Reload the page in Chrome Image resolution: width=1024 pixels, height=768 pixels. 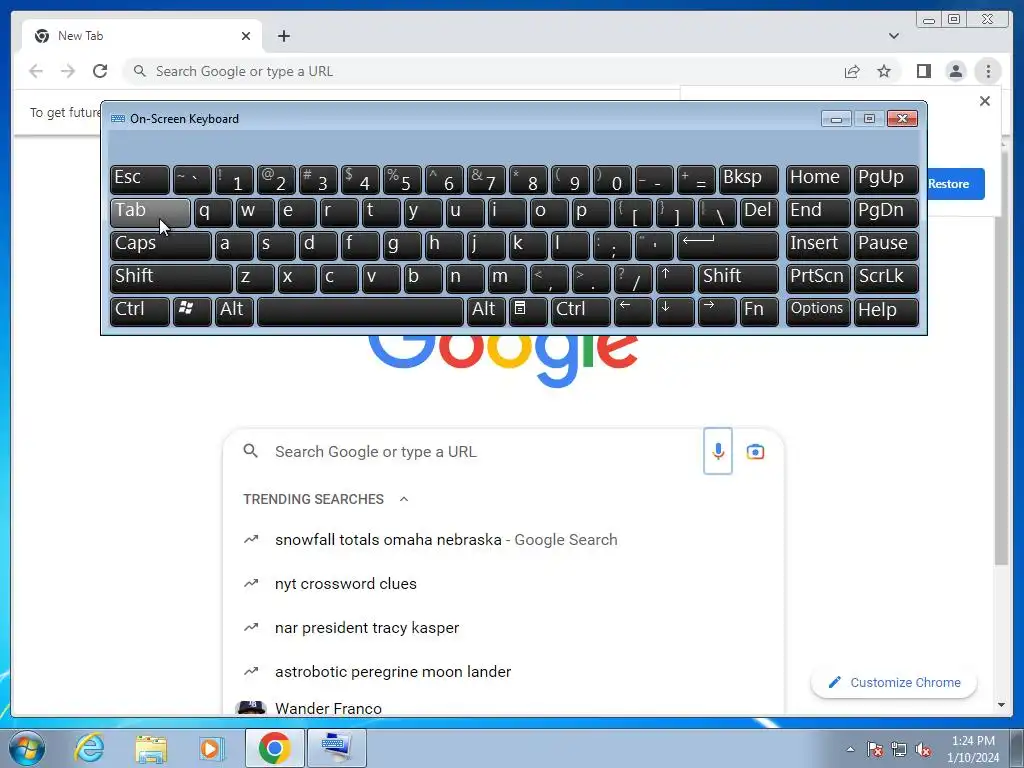pos(100,71)
